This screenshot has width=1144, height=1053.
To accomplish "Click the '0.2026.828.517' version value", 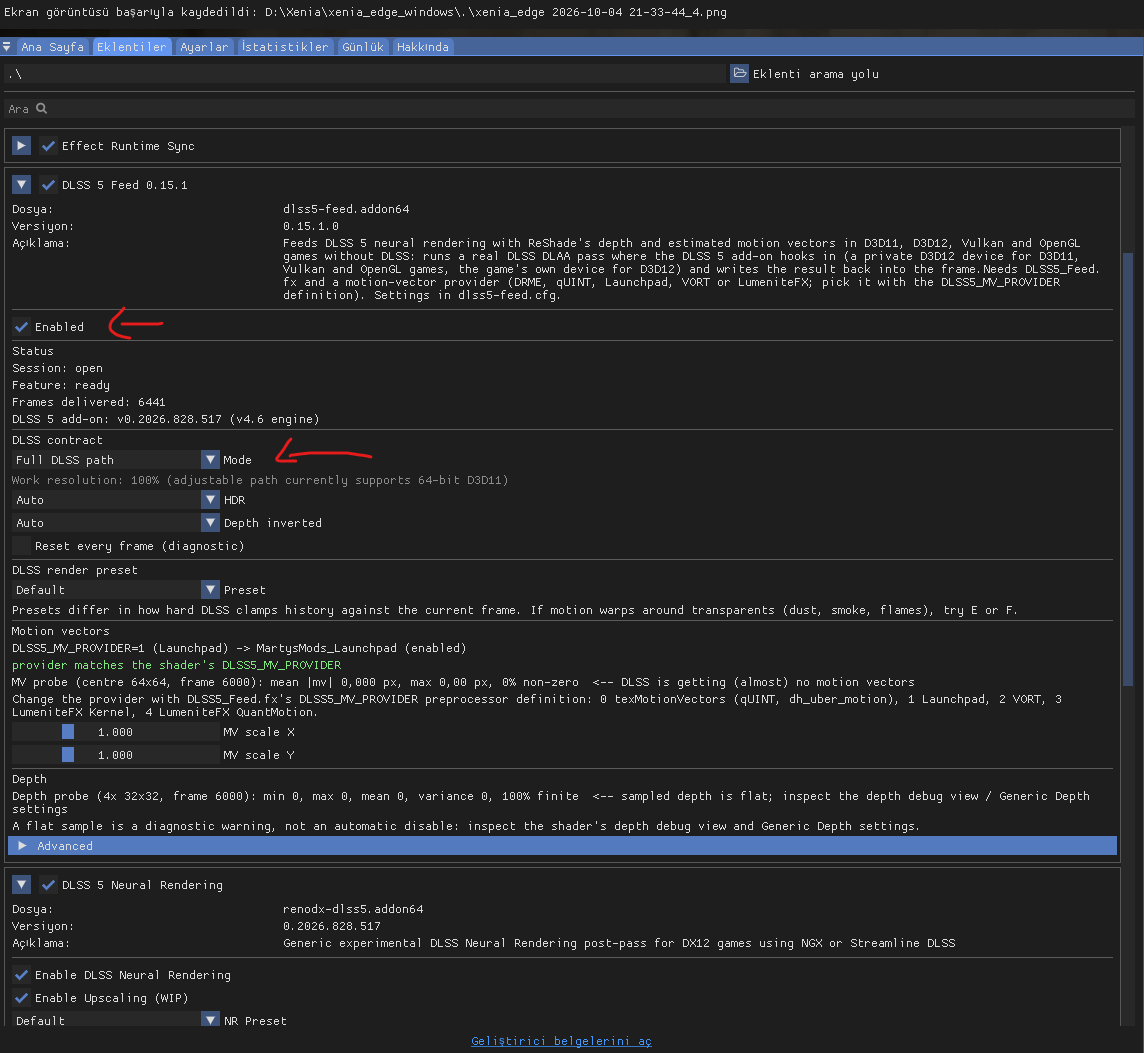I will (332, 926).
